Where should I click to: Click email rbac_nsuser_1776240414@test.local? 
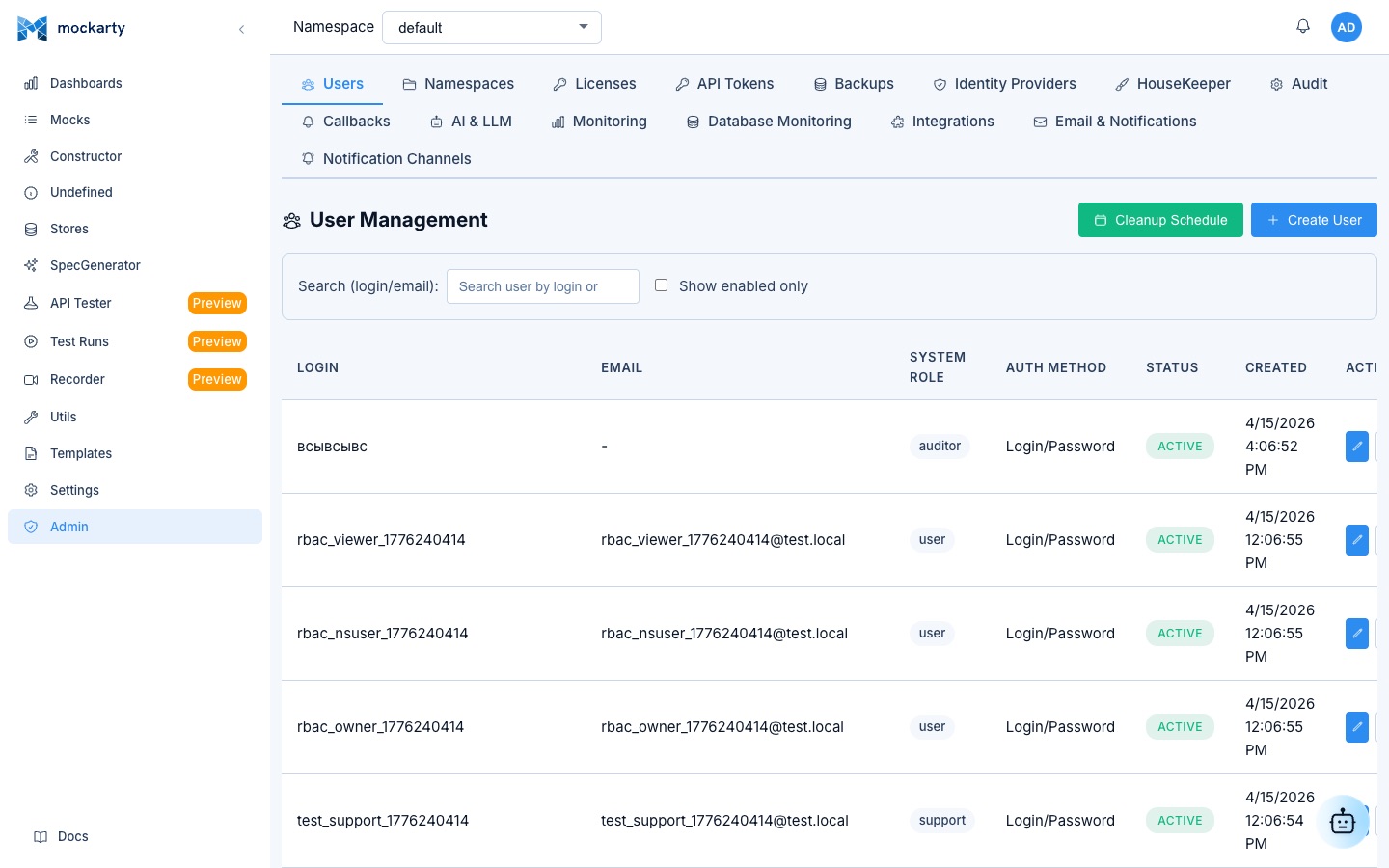pyautogui.click(x=724, y=634)
